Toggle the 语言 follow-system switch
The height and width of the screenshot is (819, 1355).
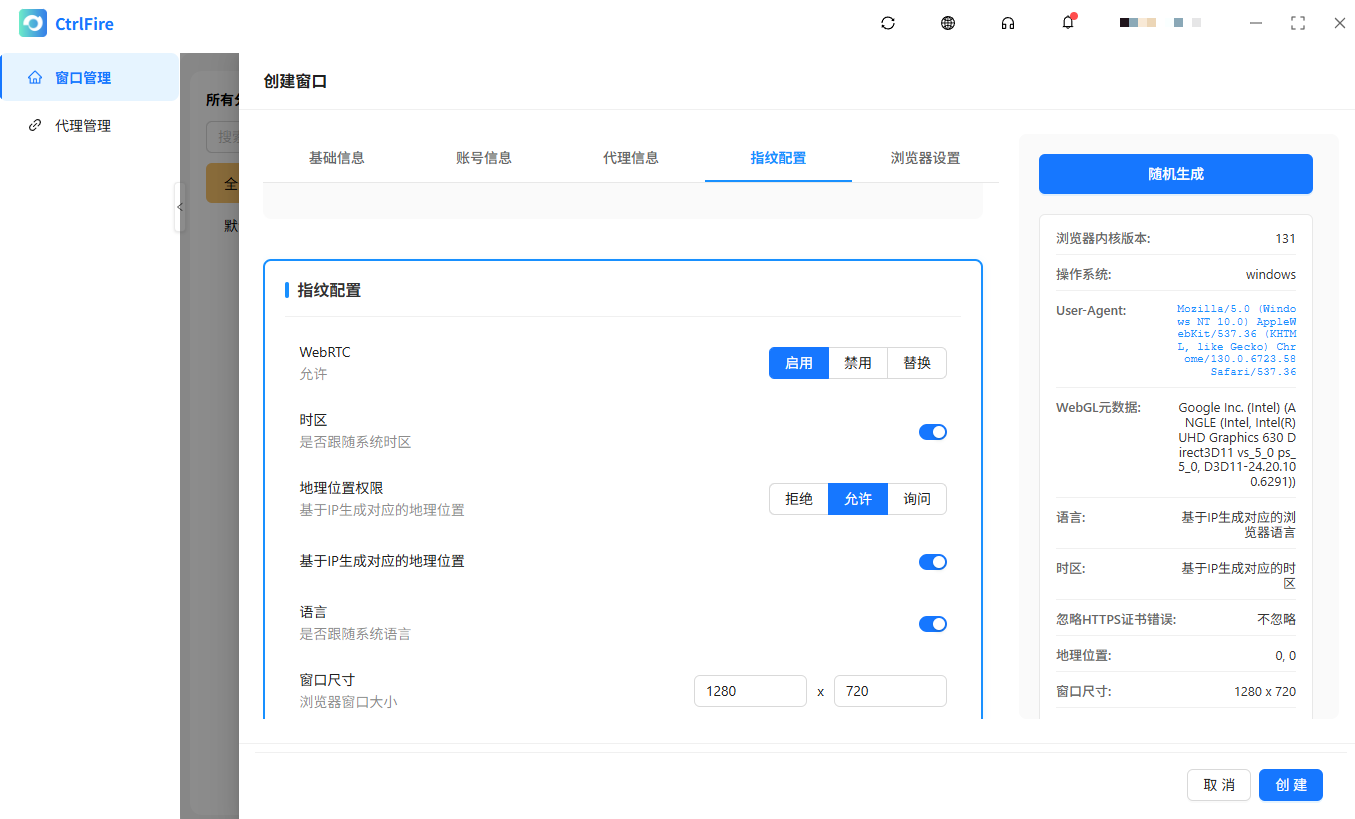tap(932, 623)
